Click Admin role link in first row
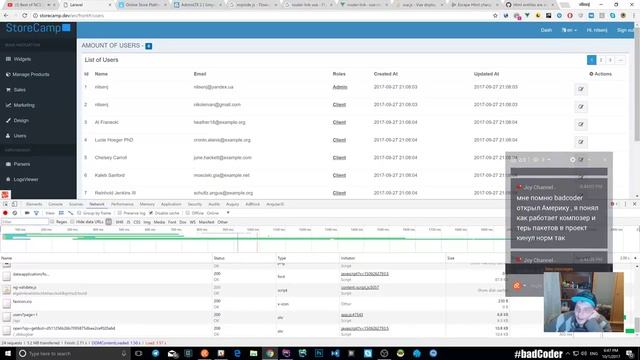The width and height of the screenshot is (640, 360). tap(340, 87)
